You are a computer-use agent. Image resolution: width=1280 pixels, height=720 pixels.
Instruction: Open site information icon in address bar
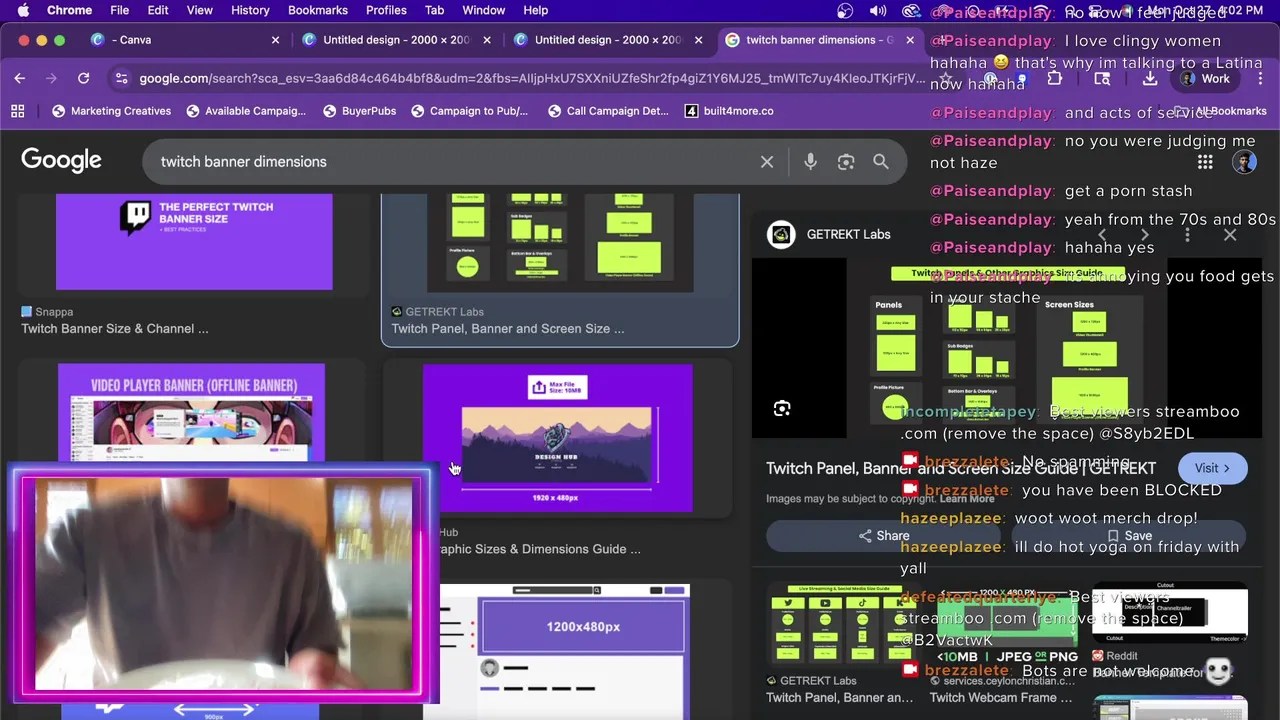121,78
